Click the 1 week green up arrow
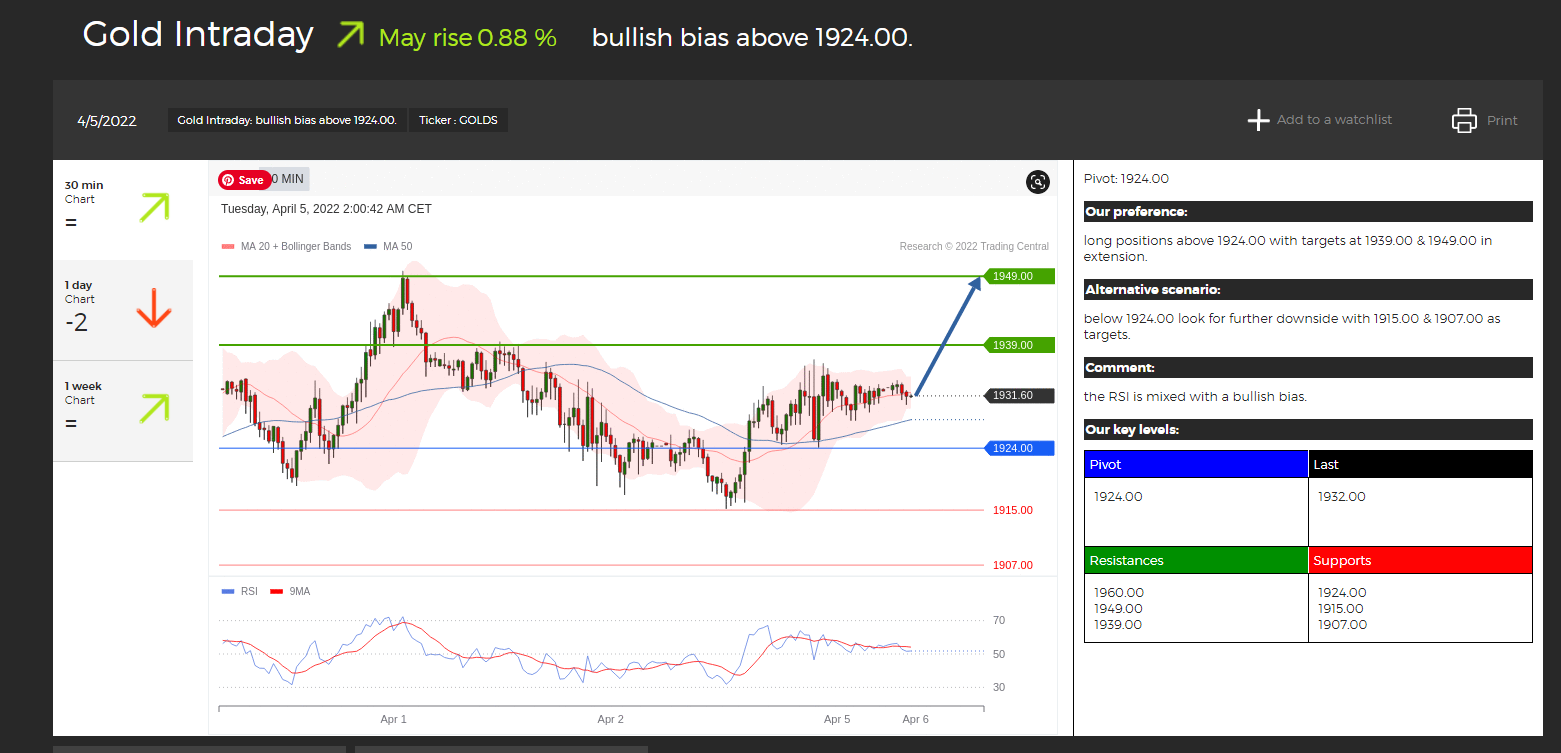The height and width of the screenshot is (753, 1561). (x=154, y=408)
